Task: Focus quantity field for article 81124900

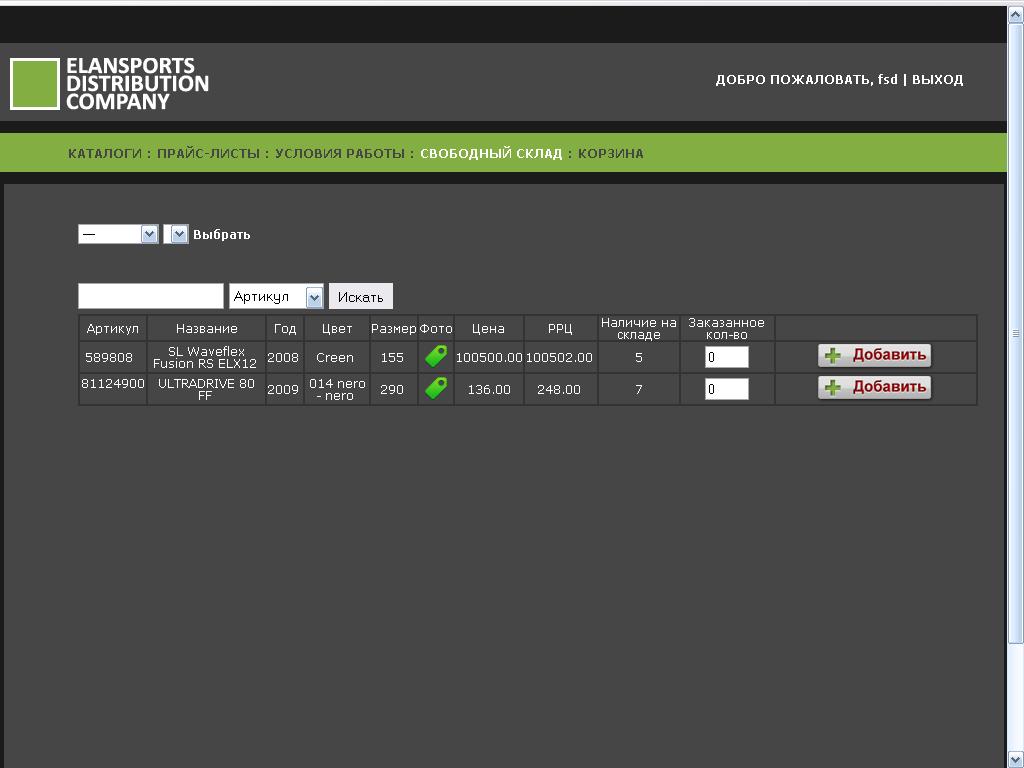Action: click(726, 389)
